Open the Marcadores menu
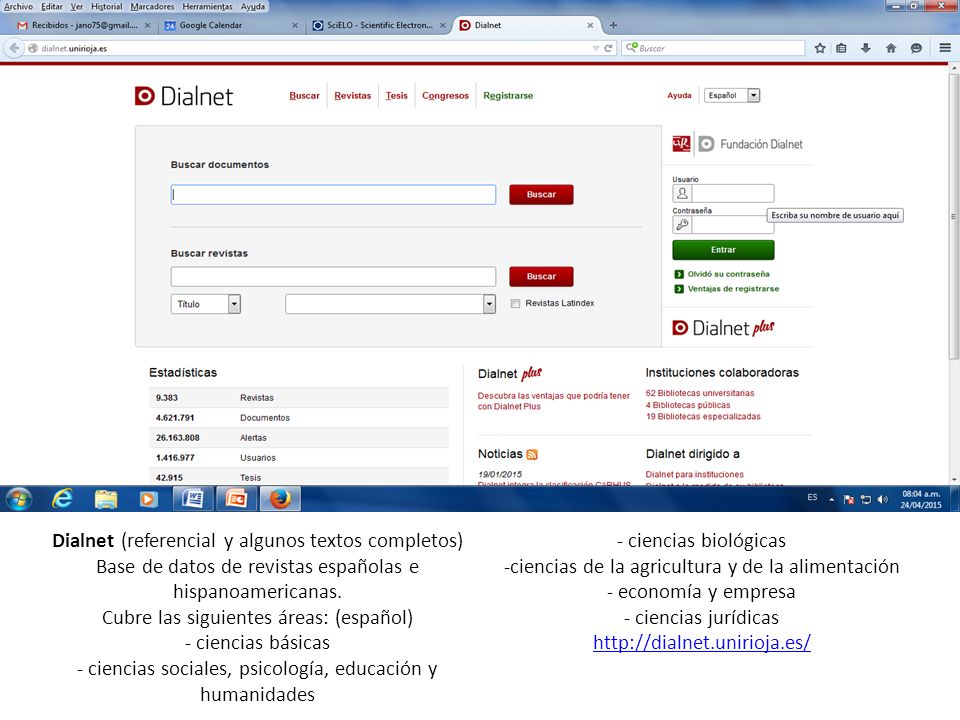Viewport: 960px width, 720px height. point(152,6)
